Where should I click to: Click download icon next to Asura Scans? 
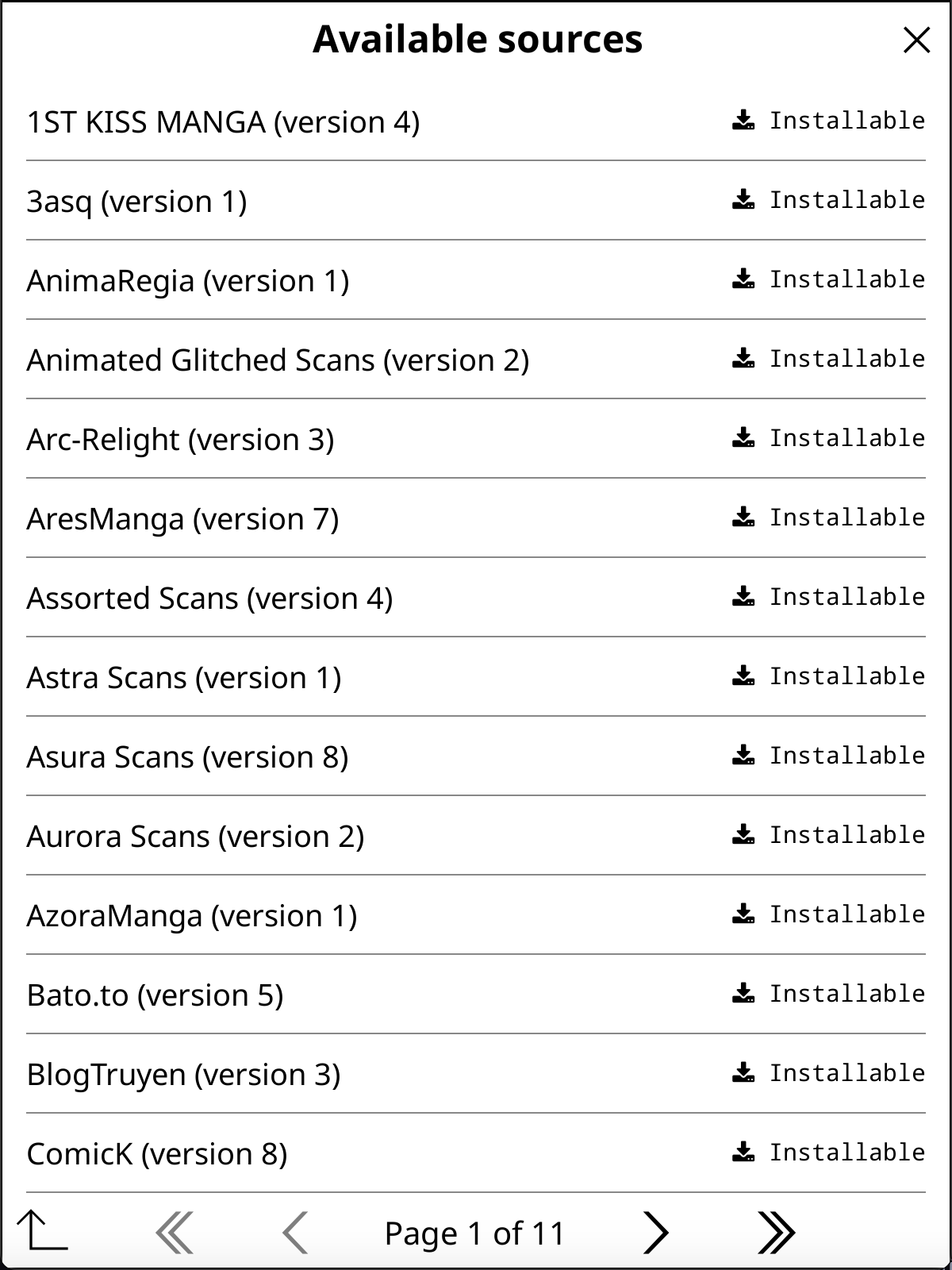pyautogui.click(x=743, y=756)
